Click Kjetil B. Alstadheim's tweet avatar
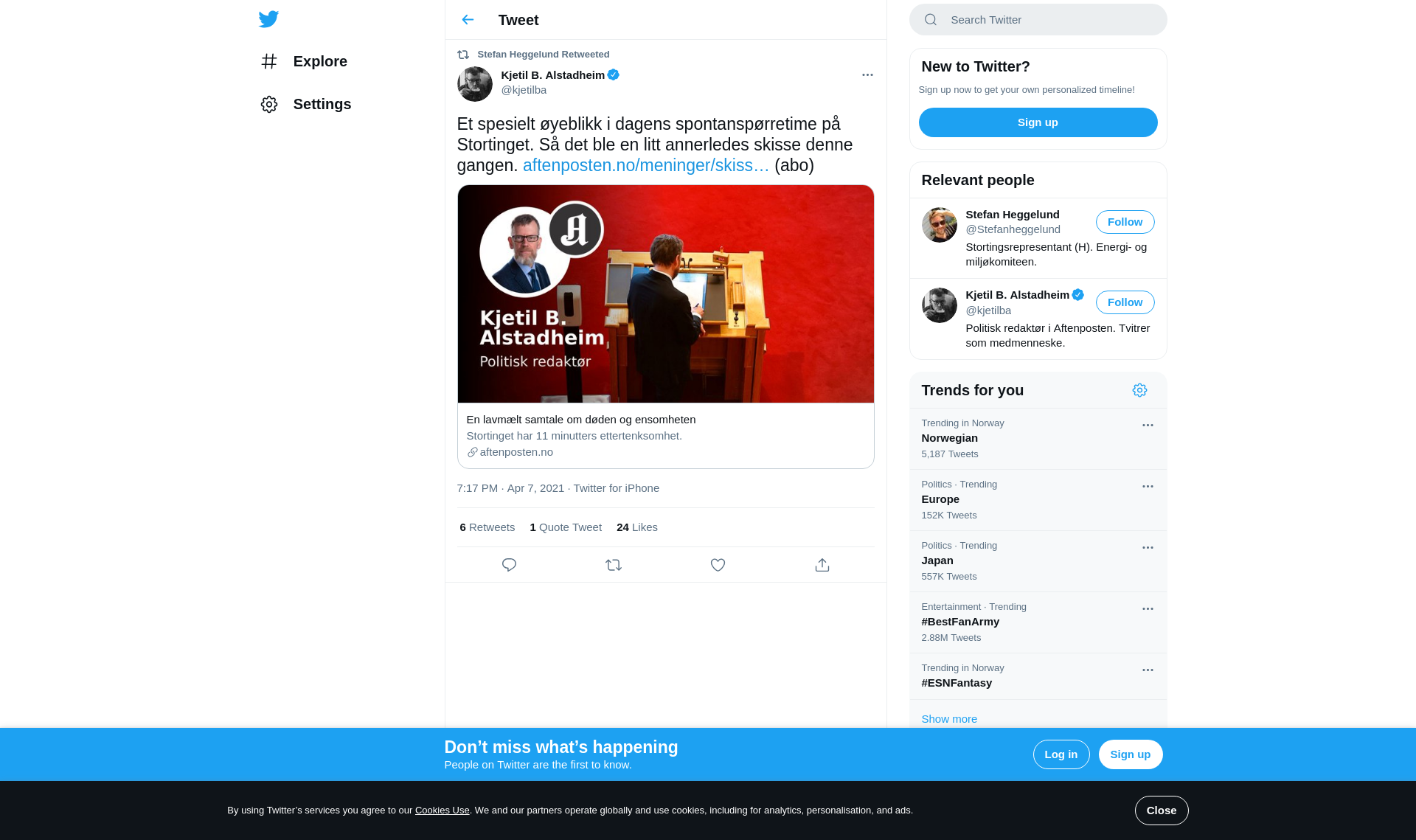 pos(475,84)
